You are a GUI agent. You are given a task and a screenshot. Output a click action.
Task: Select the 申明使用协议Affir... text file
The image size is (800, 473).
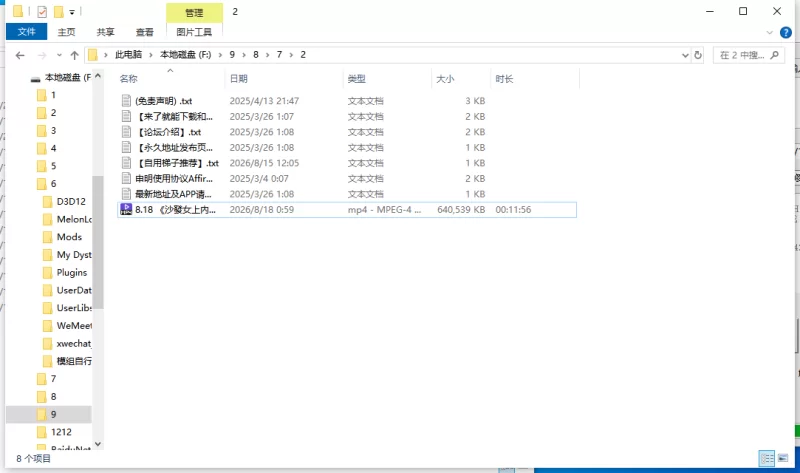click(174, 179)
